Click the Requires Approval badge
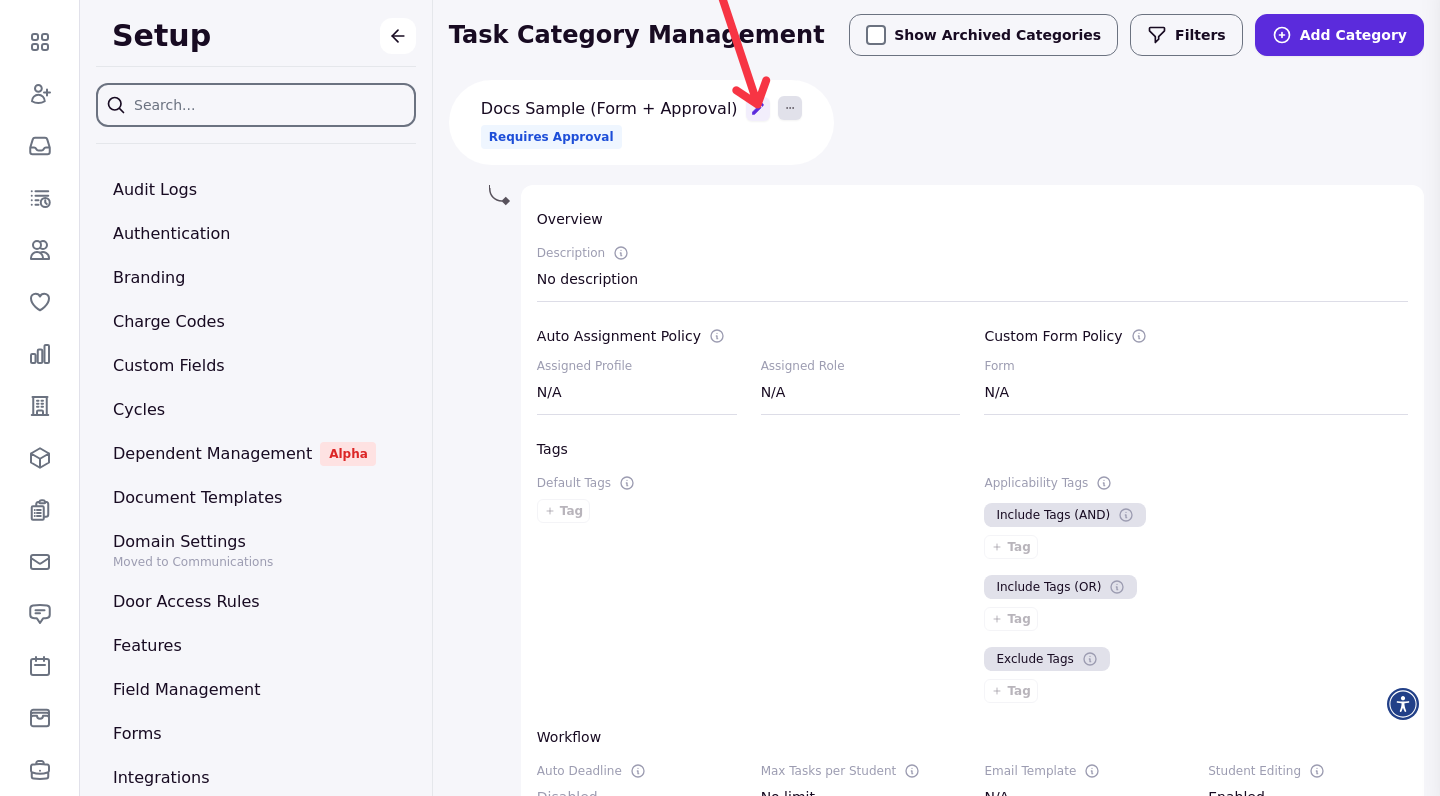The height and width of the screenshot is (796, 1440). 551,137
